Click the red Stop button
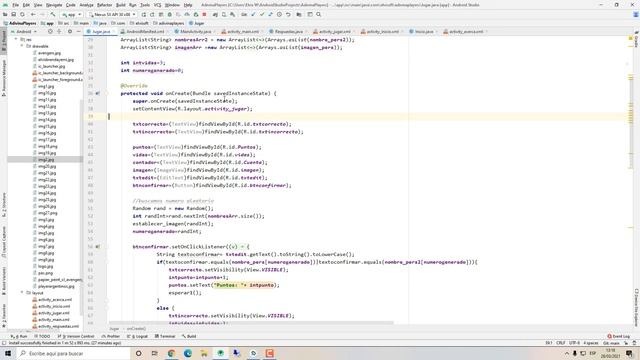This screenshot has width=640, height=360. (204, 14)
